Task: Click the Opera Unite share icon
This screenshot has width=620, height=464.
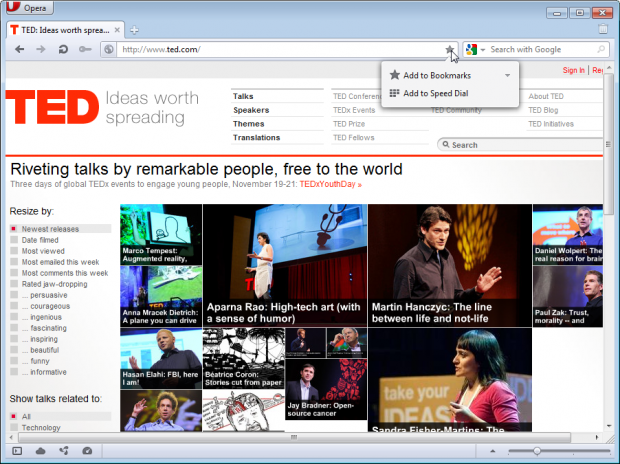Action: click(64, 451)
